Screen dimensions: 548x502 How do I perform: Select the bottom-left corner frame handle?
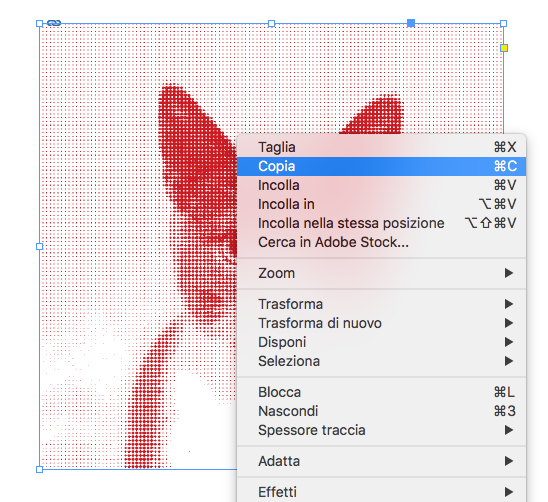point(39,469)
